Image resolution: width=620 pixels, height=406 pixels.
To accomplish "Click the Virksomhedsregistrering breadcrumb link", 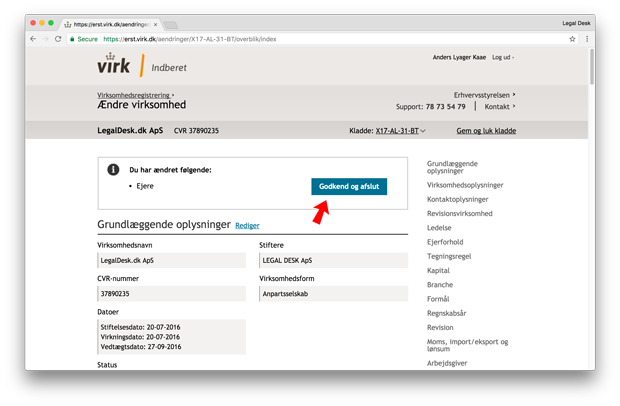I will pyautogui.click(x=134, y=95).
